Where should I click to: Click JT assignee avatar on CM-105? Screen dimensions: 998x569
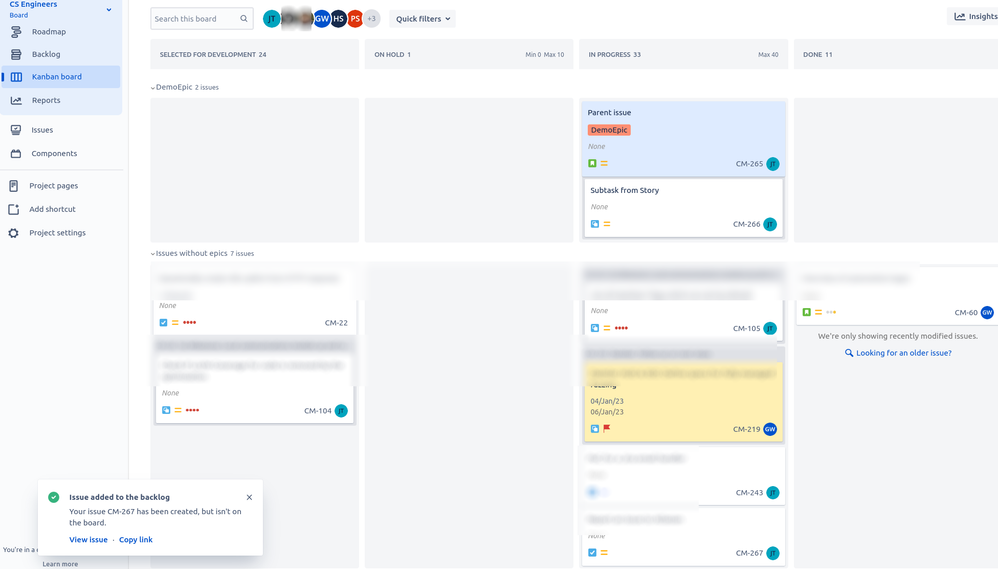pos(770,328)
